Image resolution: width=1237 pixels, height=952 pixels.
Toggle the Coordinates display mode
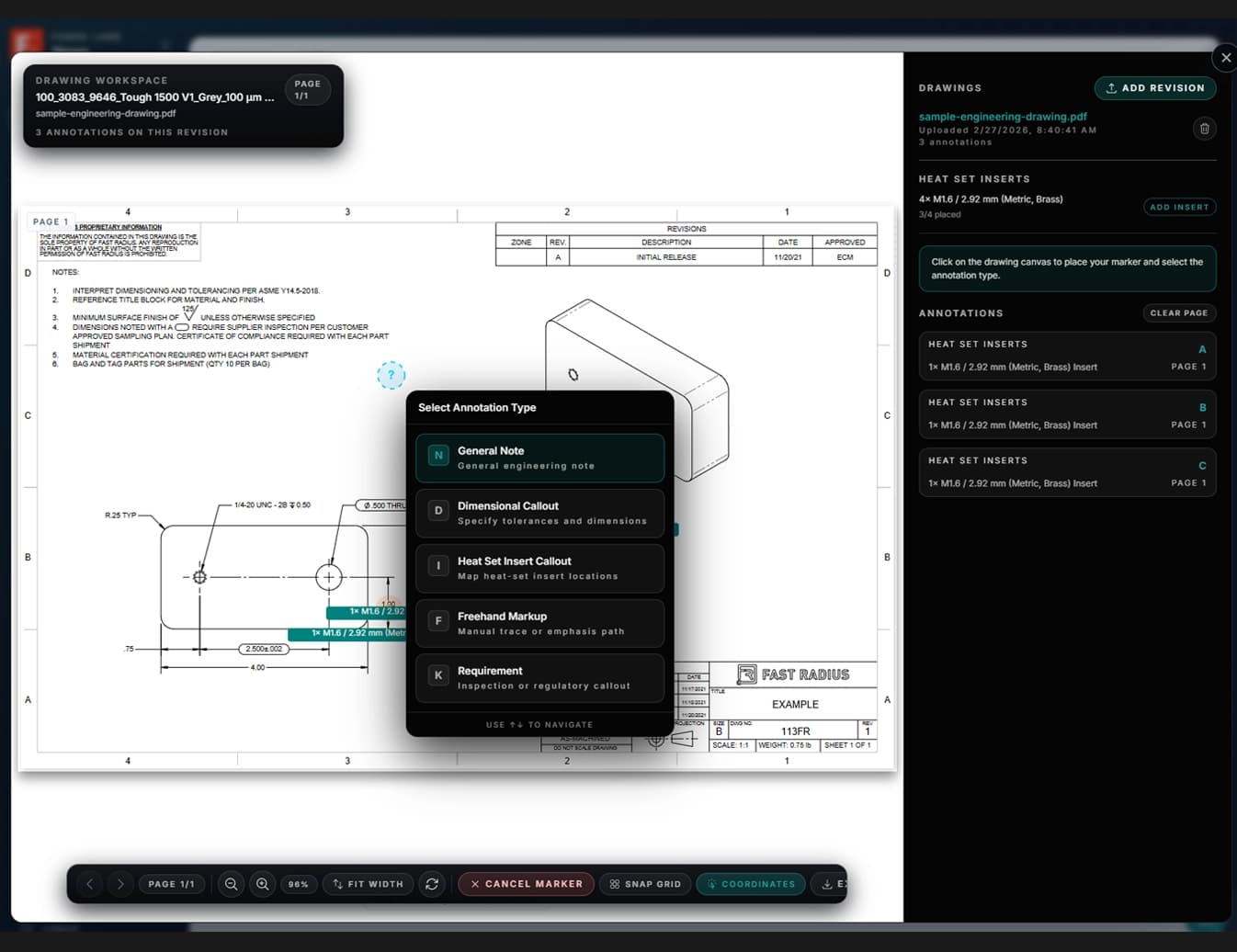pos(751,883)
